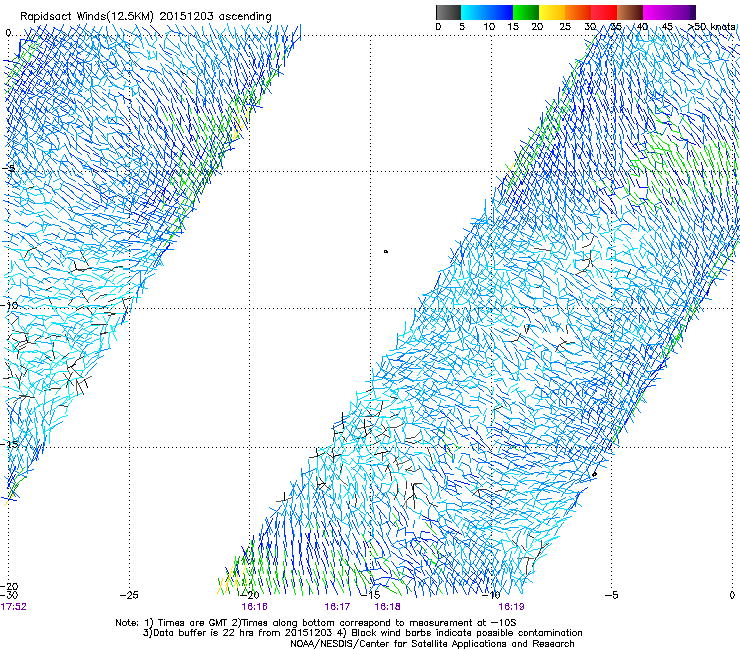
Task: Click the gray 0–5 knots legend swatch
Action: coord(448,12)
